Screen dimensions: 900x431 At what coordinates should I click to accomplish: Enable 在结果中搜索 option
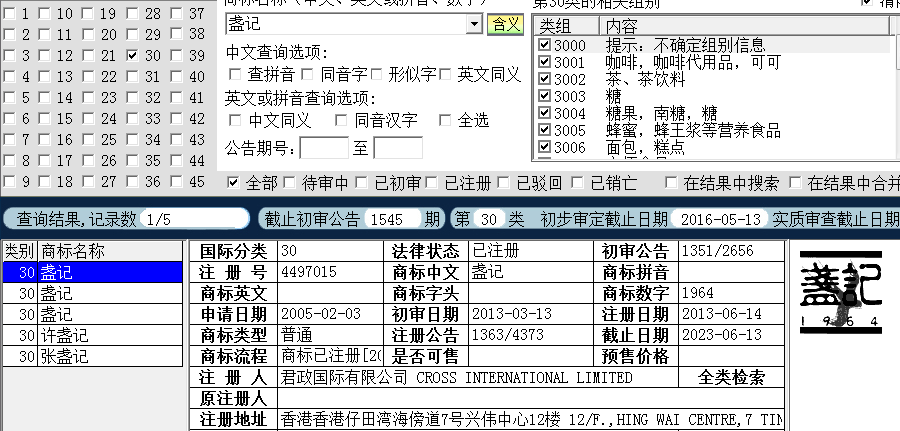pos(670,183)
